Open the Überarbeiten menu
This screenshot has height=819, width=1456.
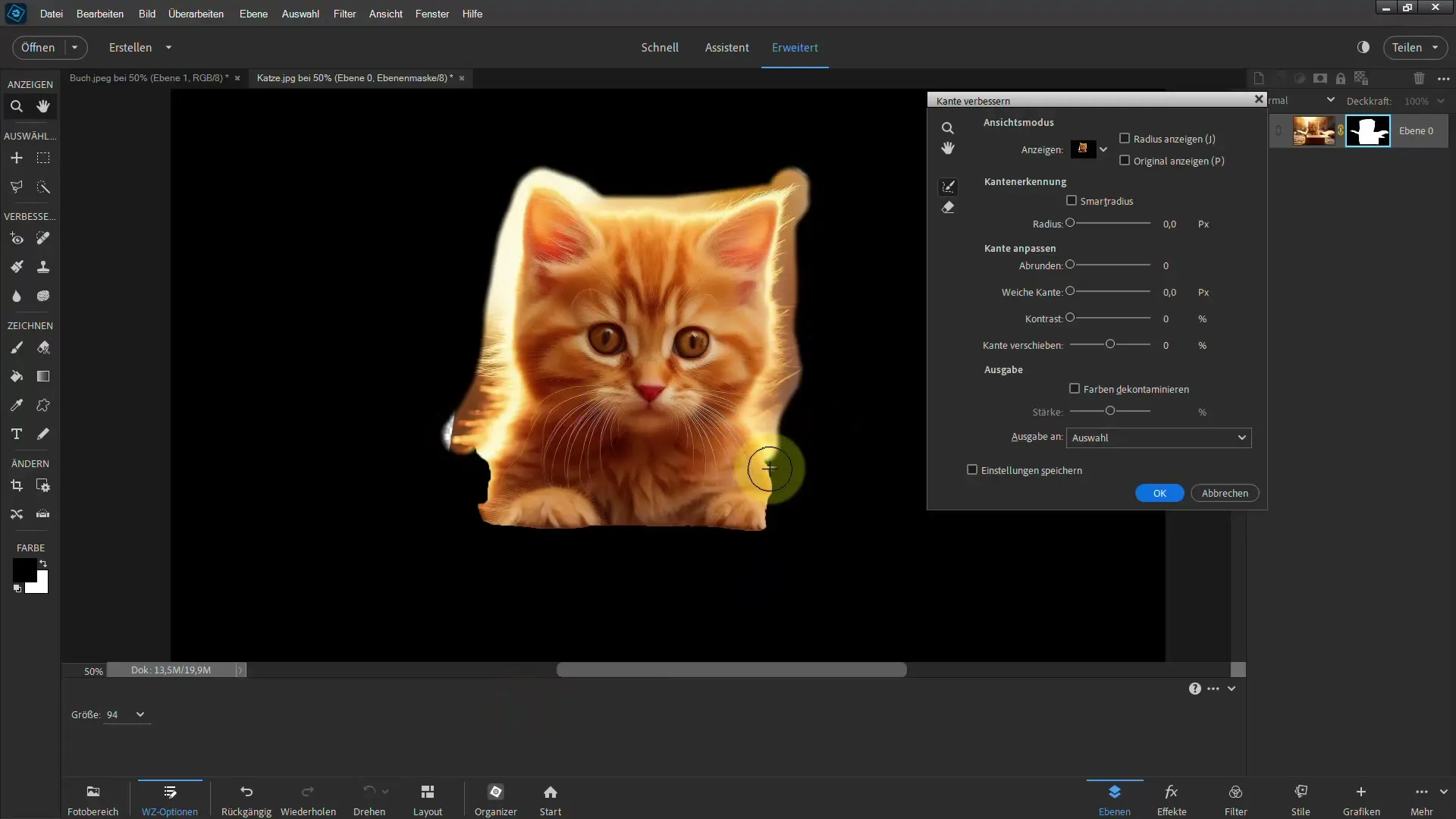click(196, 14)
